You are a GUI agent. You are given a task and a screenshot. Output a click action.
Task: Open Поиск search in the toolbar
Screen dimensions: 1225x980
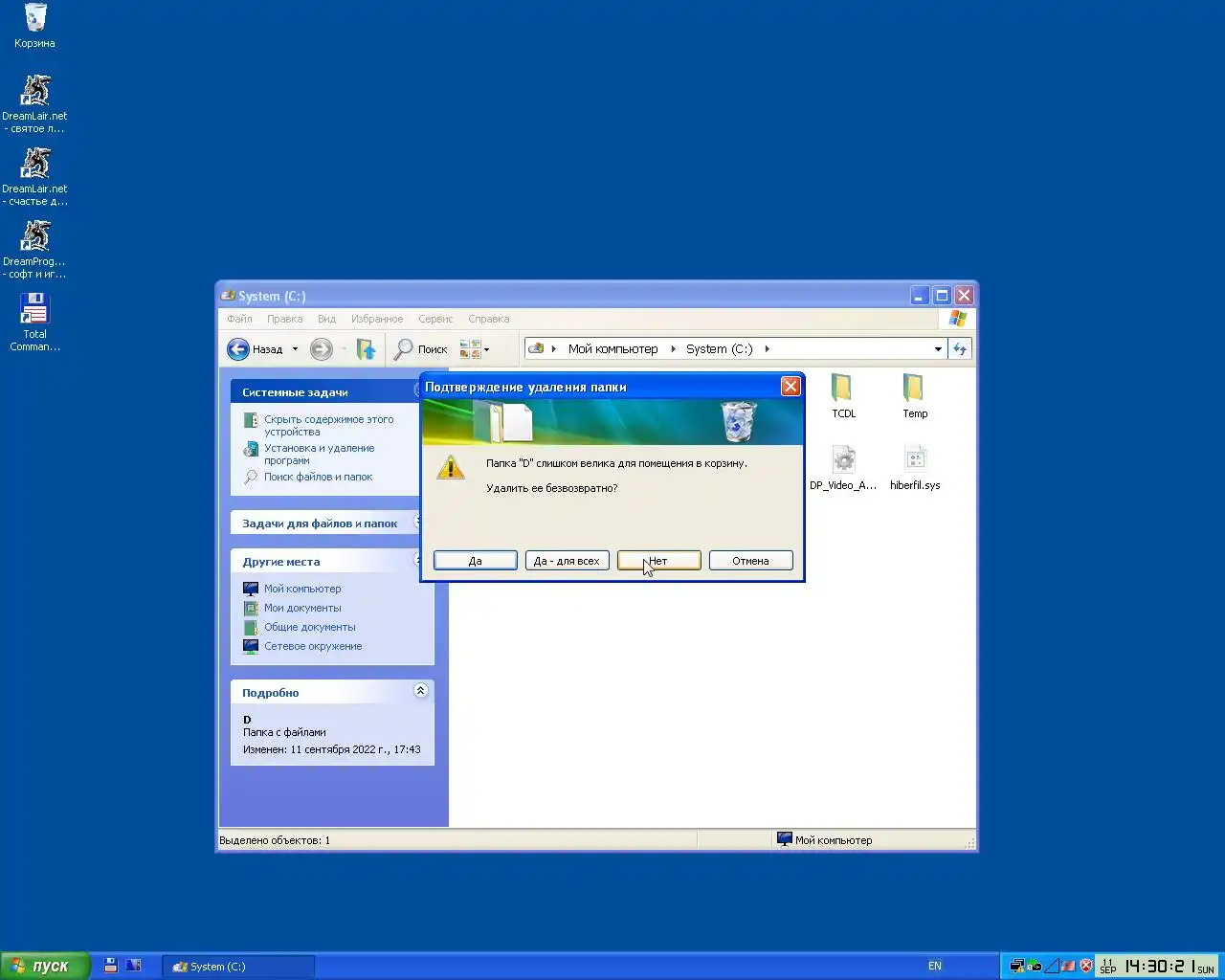pos(421,349)
